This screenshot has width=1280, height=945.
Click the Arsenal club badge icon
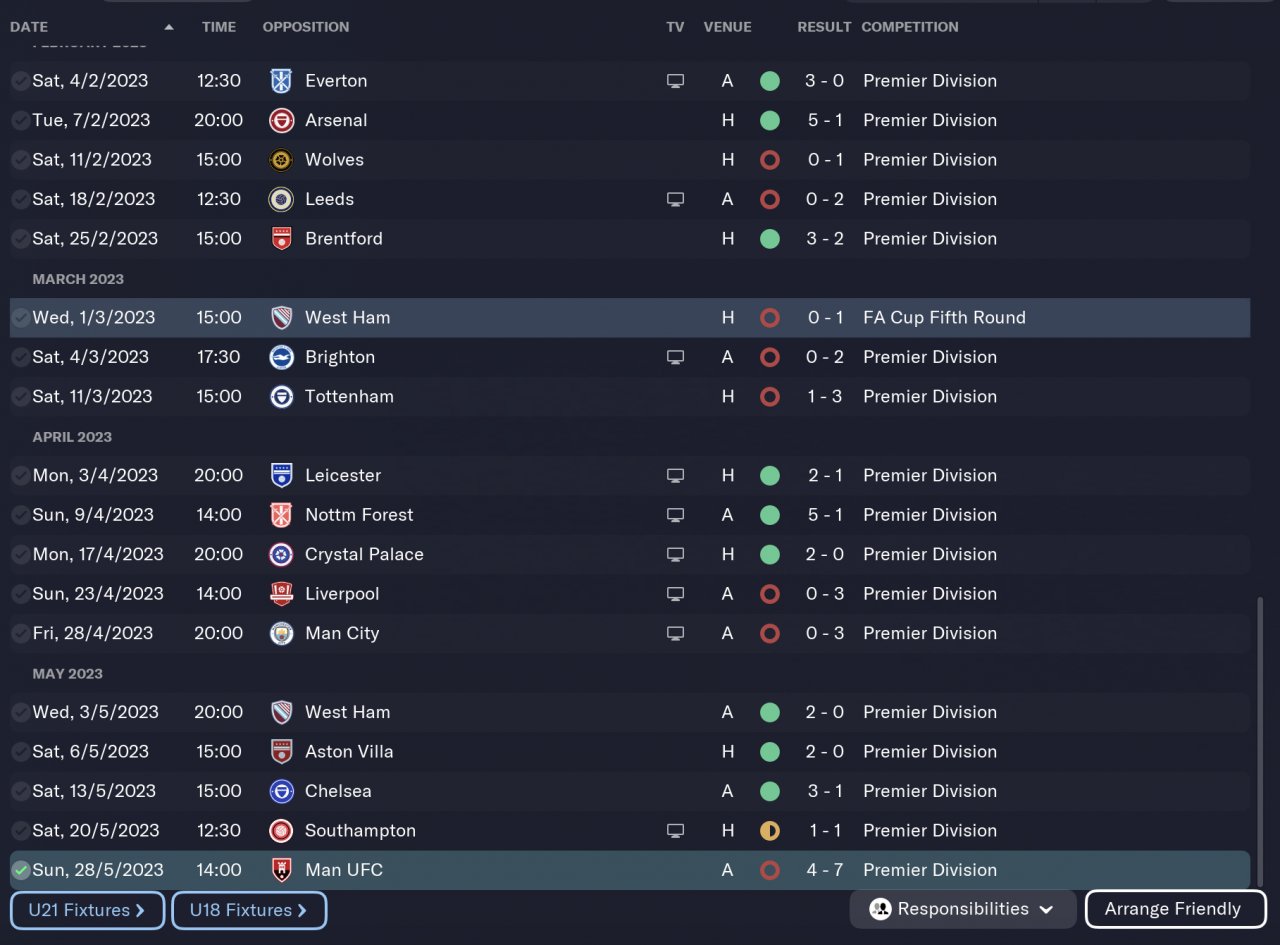(281, 120)
